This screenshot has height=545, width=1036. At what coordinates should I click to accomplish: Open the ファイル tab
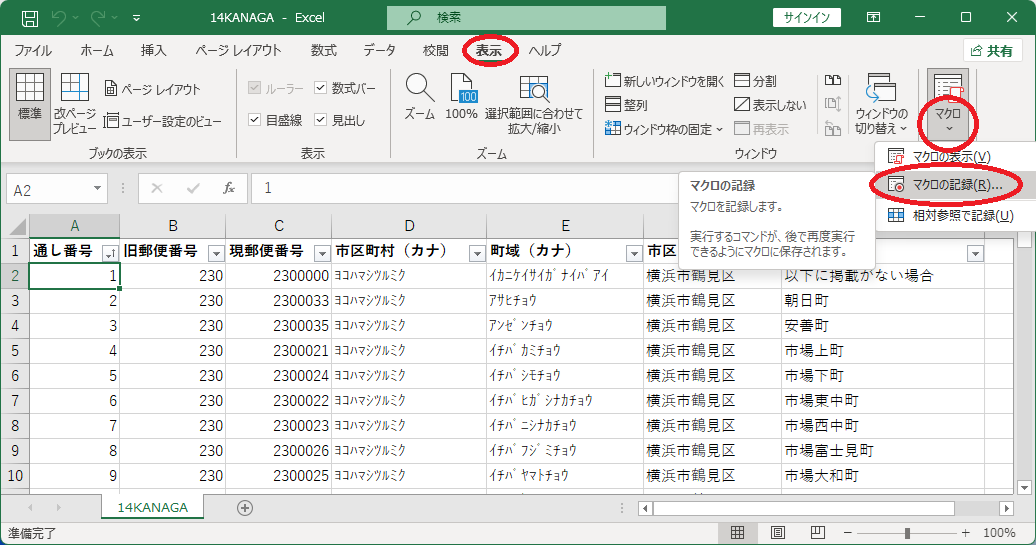(x=33, y=50)
